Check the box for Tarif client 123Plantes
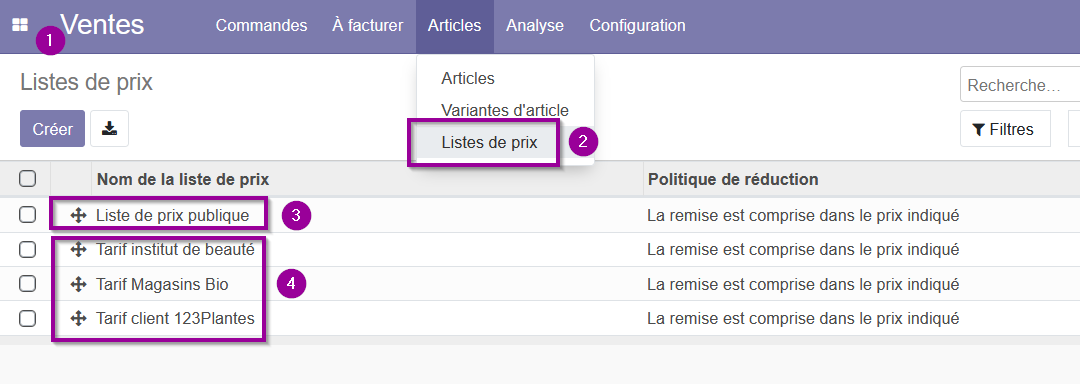This screenshot has height=384, width=1080. (x=28, y=318)
